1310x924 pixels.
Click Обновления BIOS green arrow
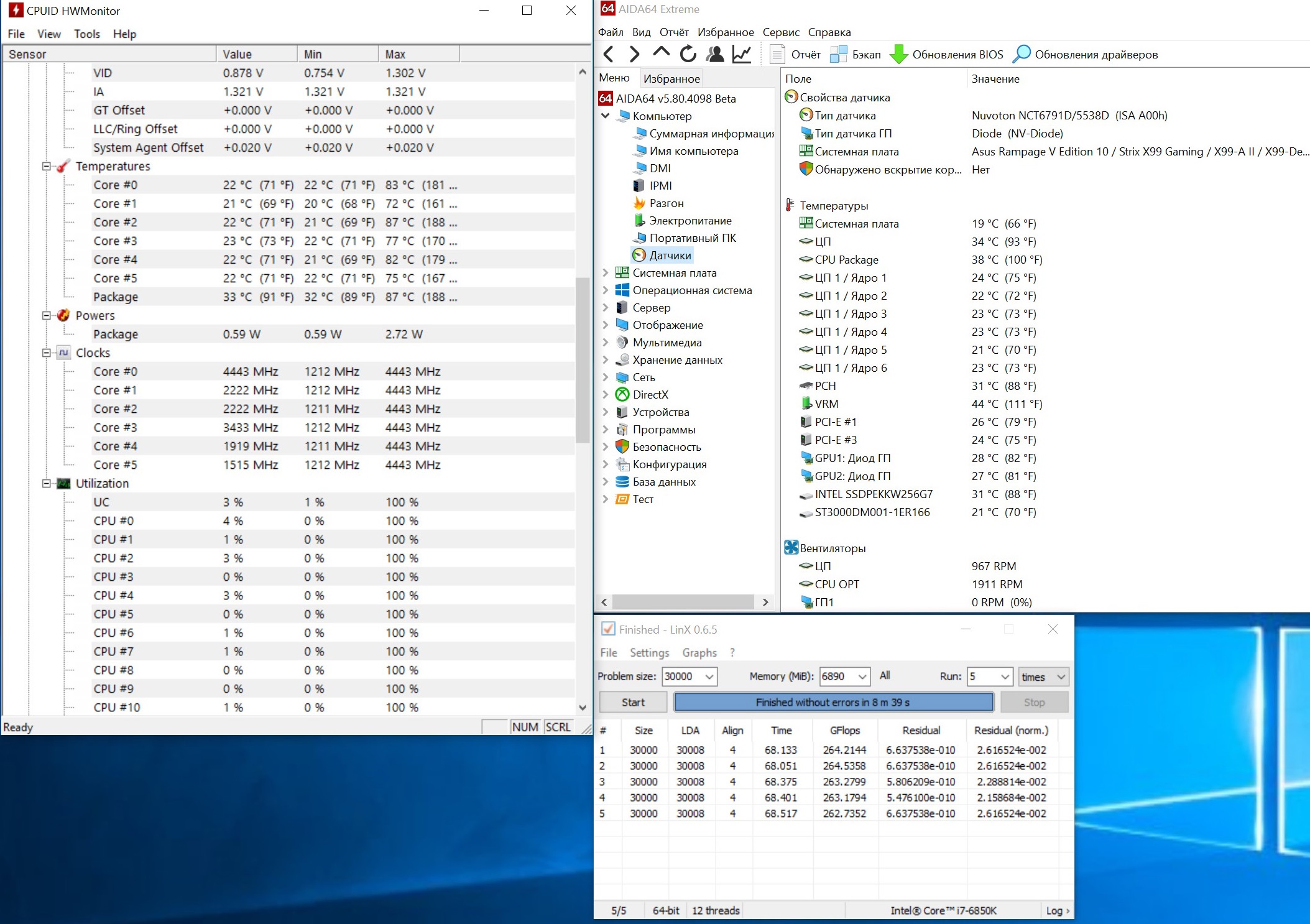[898, 55]
